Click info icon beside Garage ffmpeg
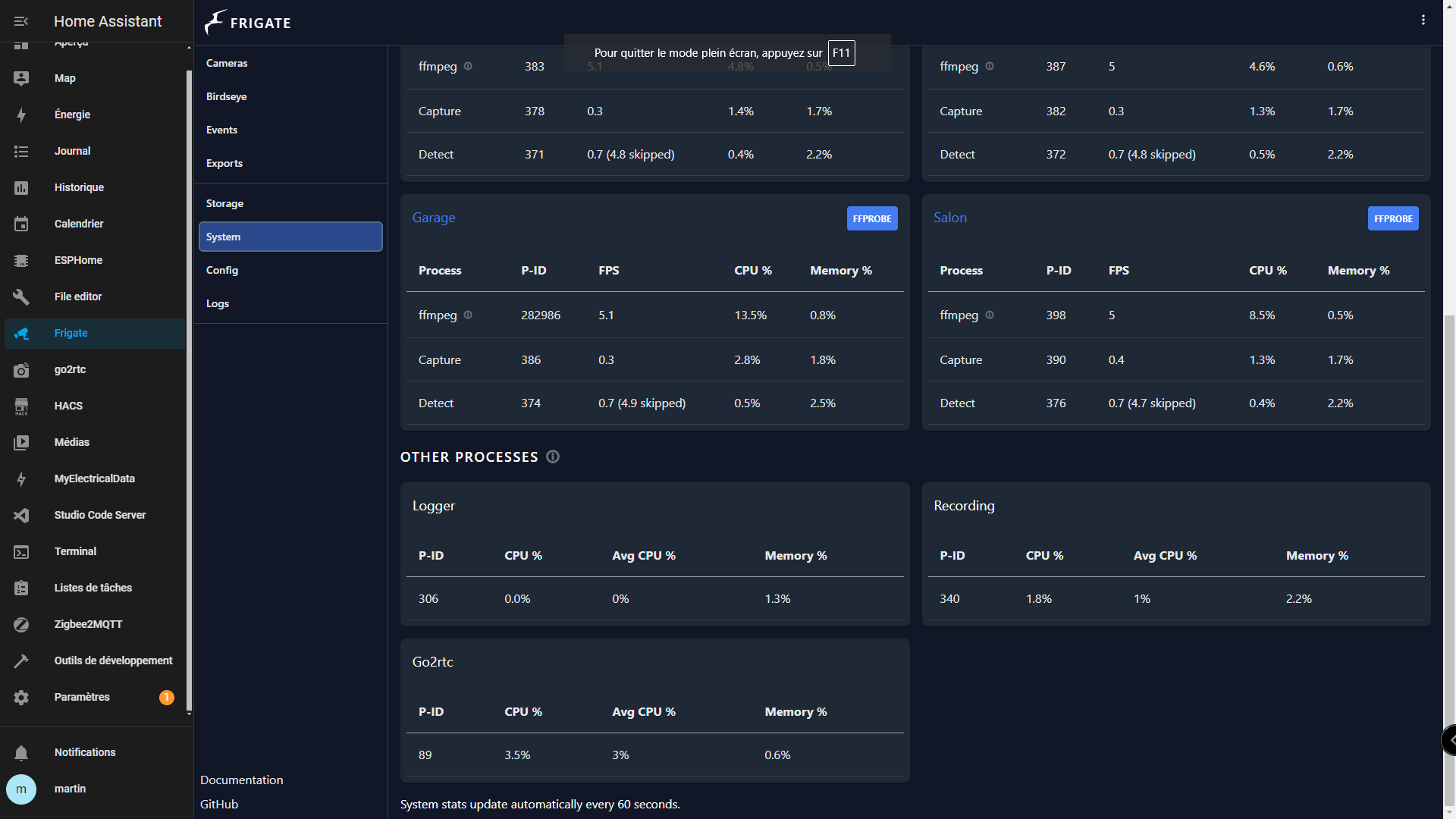 [x=468, y=315]
